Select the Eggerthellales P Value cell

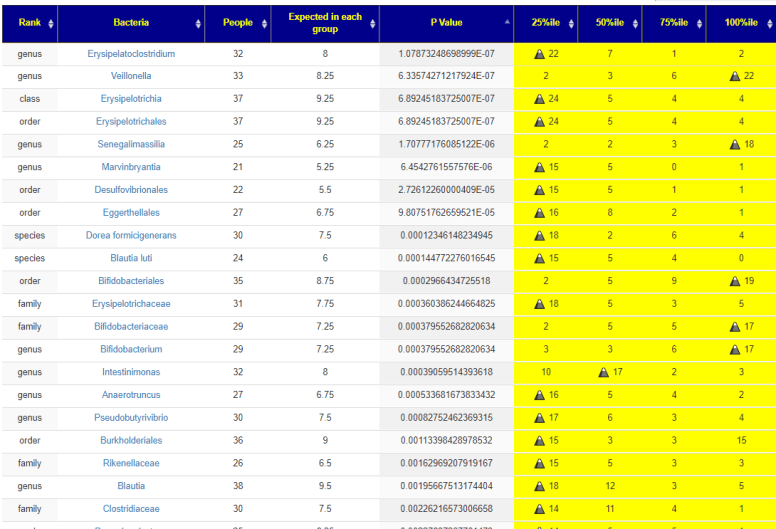[x=446, y=213]
